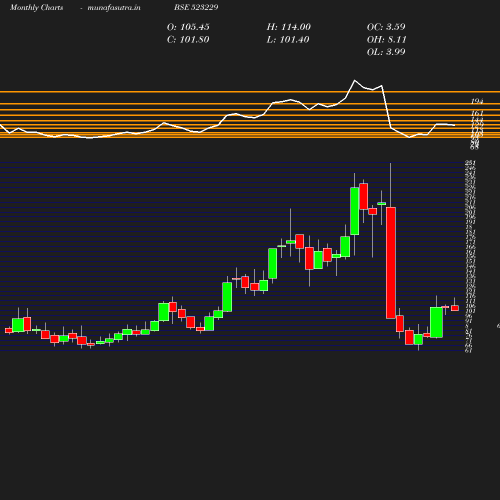Click the "161" level label on the line chart
Screen dimensions: 500x500
(477, 113)
